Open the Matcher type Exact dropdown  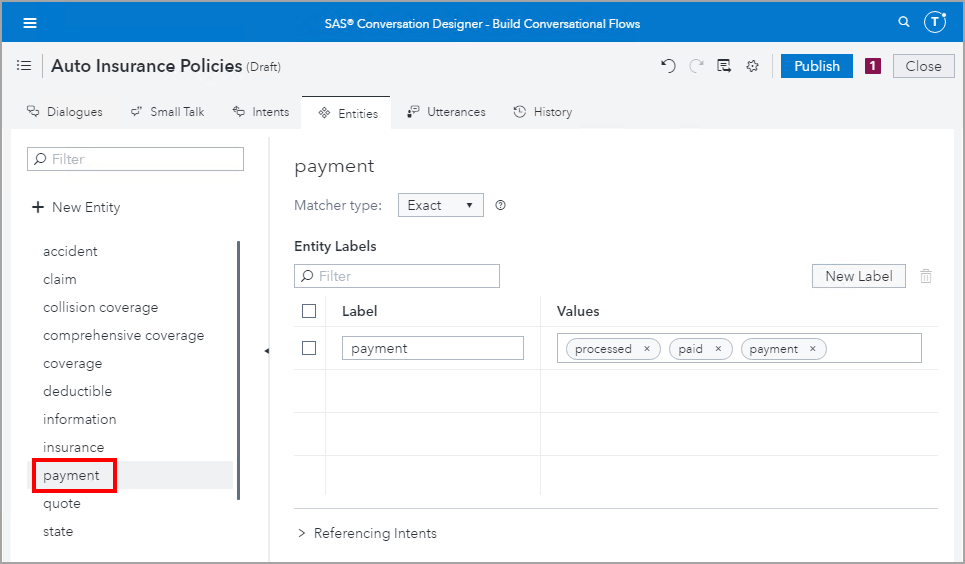tap(441, 205)
